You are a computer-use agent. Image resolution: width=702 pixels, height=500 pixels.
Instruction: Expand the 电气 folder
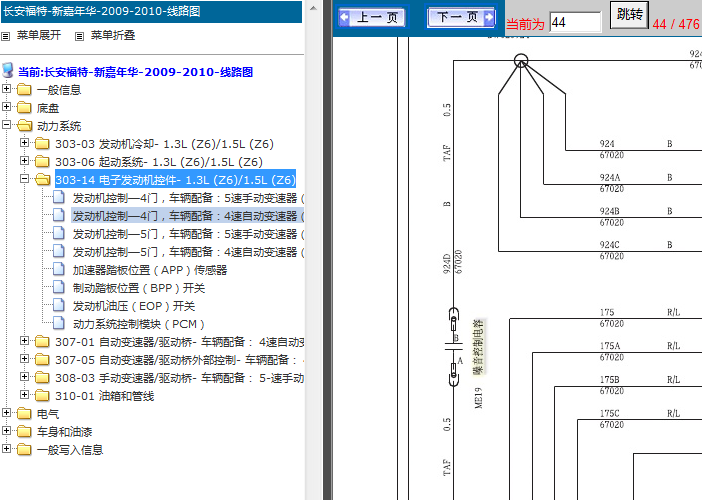6,413
